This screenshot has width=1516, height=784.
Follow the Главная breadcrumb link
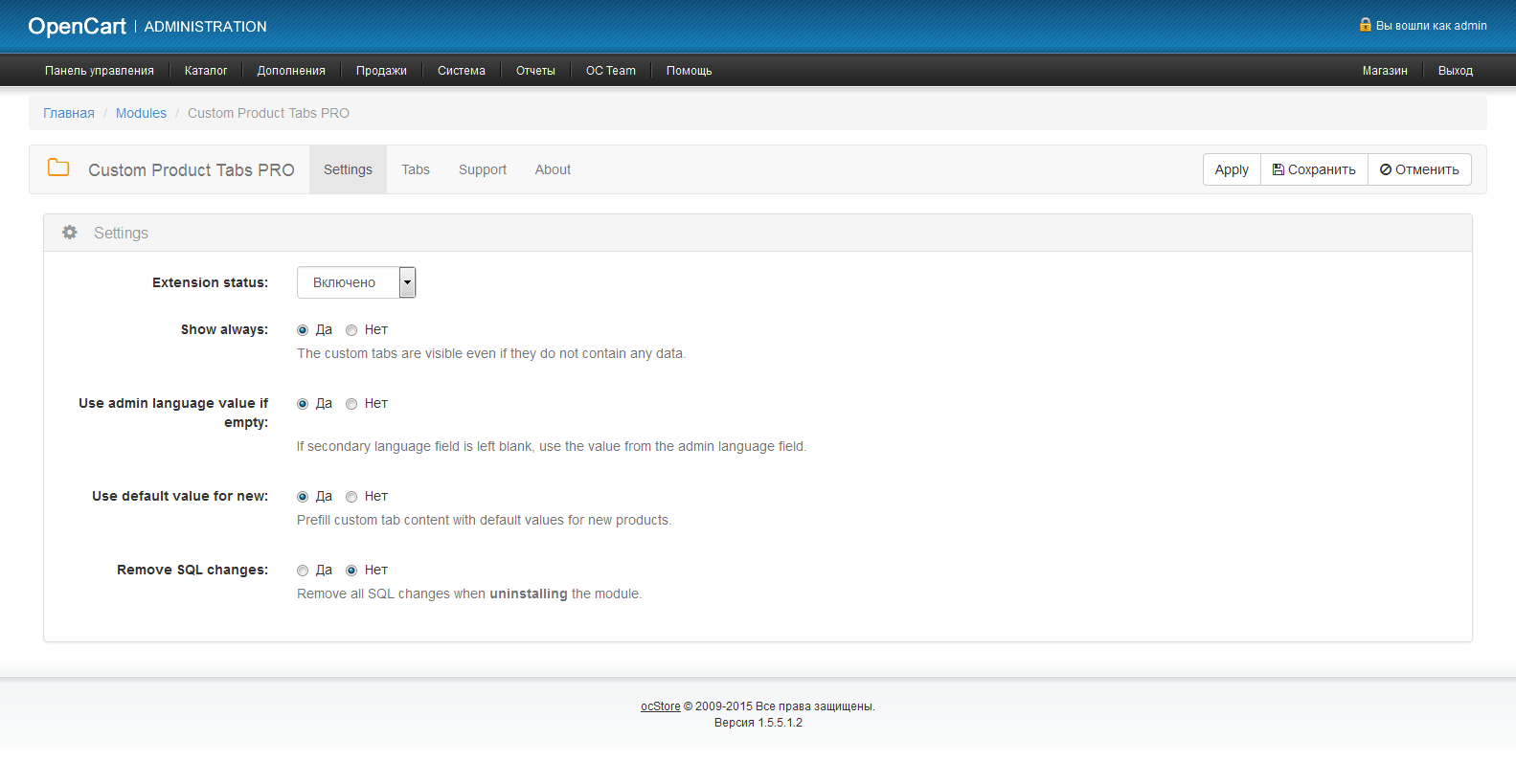tap(69, 113)
